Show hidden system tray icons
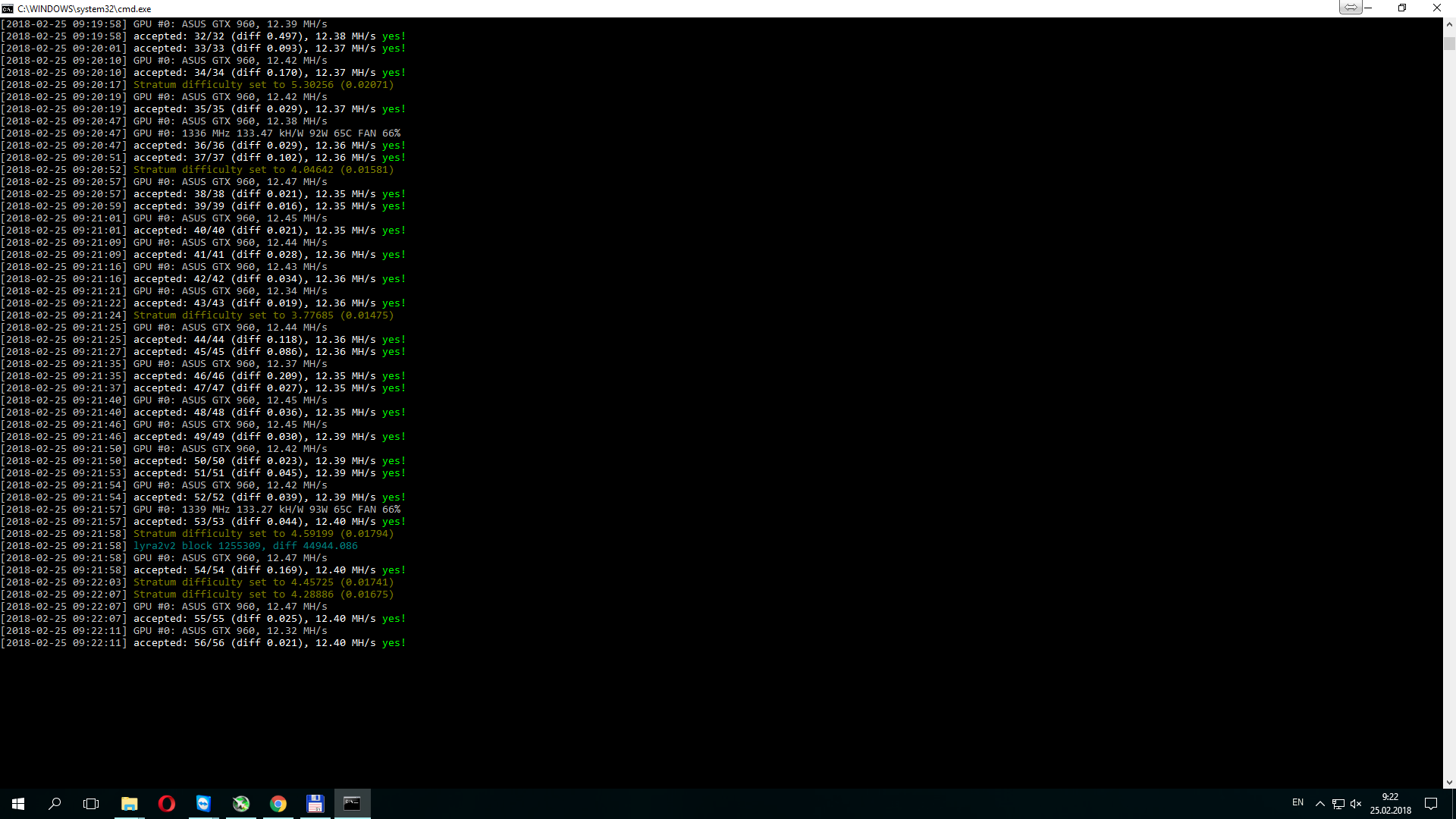This screenshot has height=819, width=1456. [x=1320, y=804]
